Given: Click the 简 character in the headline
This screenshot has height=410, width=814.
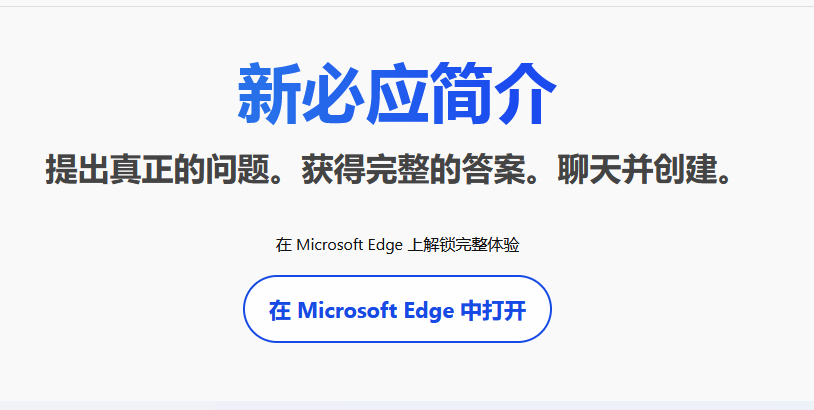Looking at the screenshot, I should pos(461,94).
